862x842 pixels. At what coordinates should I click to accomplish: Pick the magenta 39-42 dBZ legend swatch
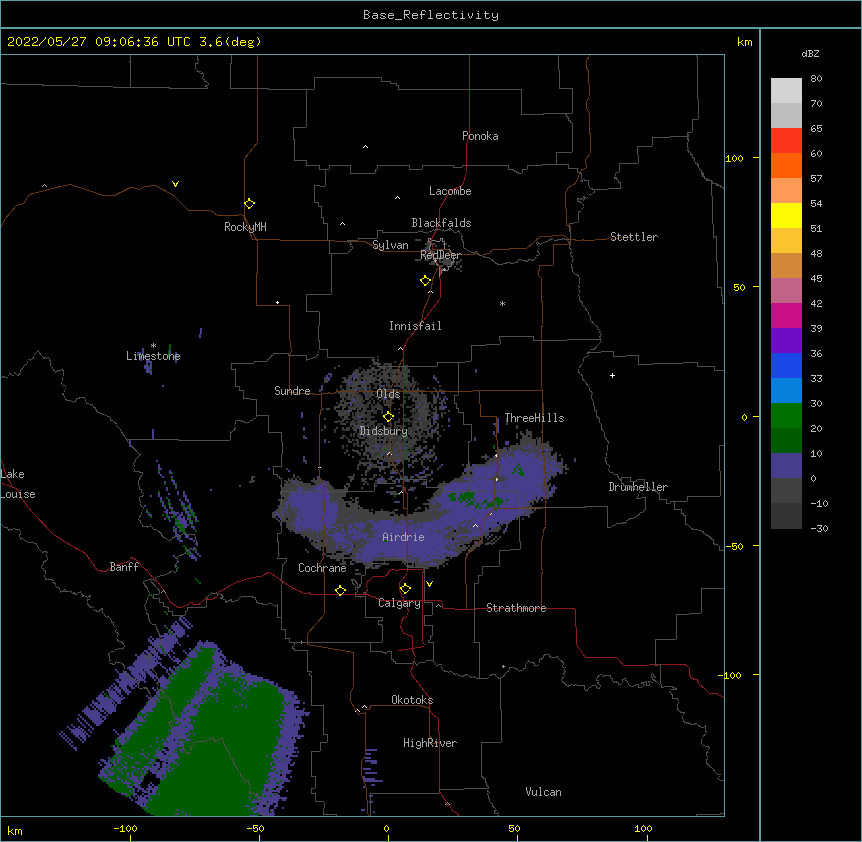[786, 315]
